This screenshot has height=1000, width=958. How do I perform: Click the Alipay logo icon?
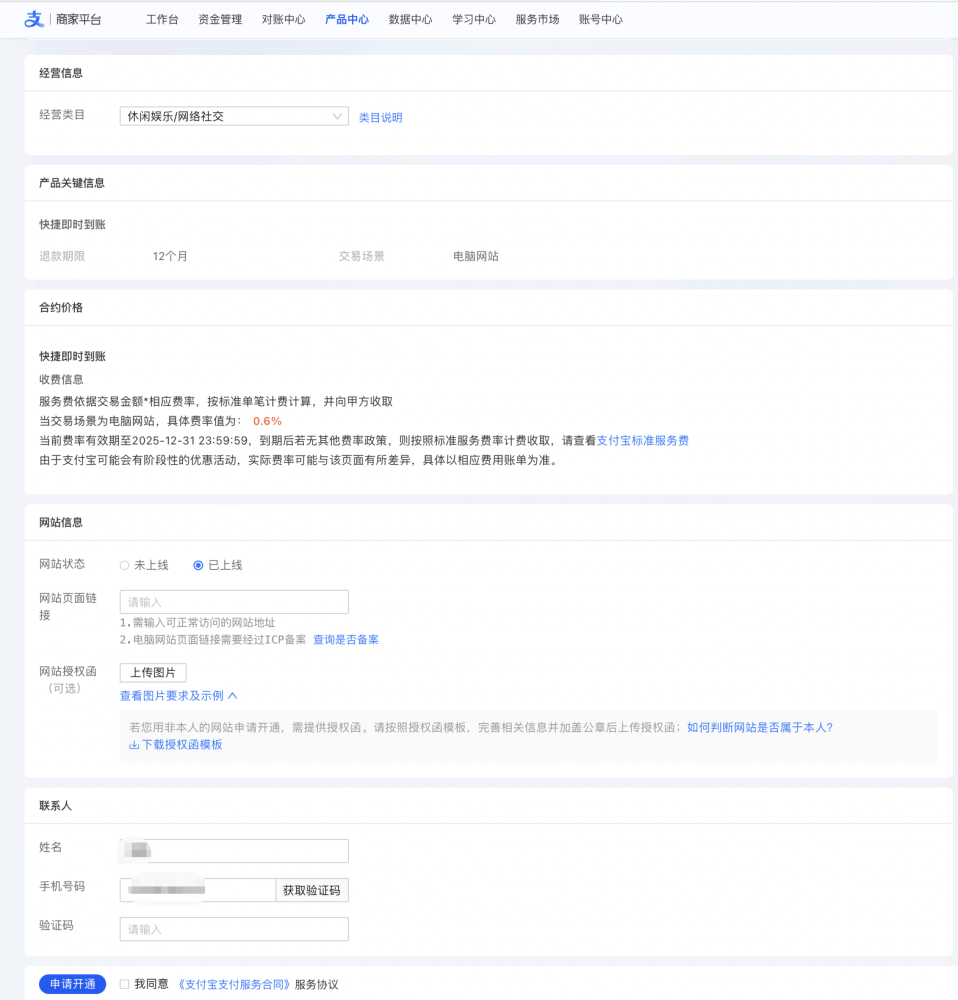(x=34, y=19)
